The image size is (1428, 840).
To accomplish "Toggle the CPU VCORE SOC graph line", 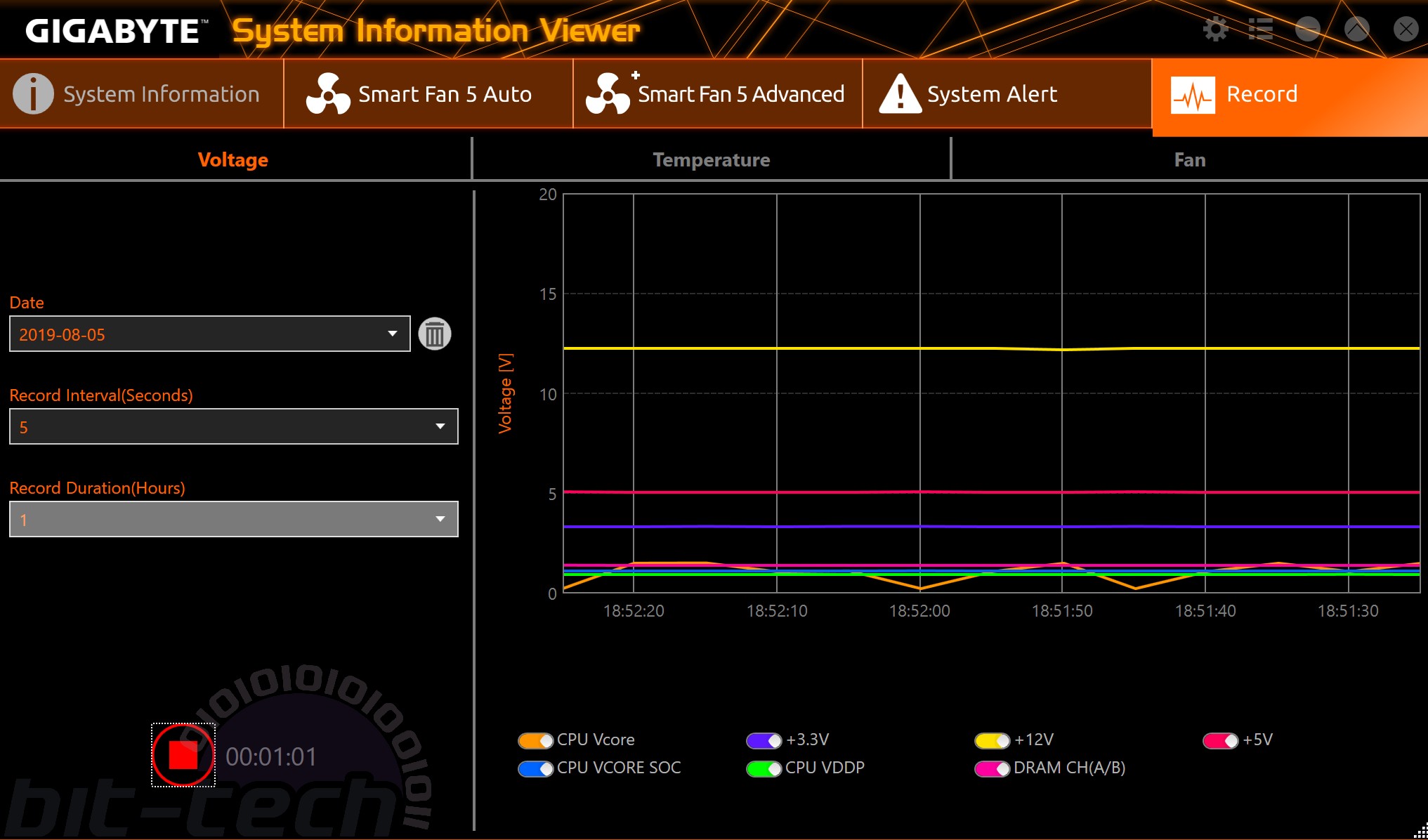I will (535, 768).
